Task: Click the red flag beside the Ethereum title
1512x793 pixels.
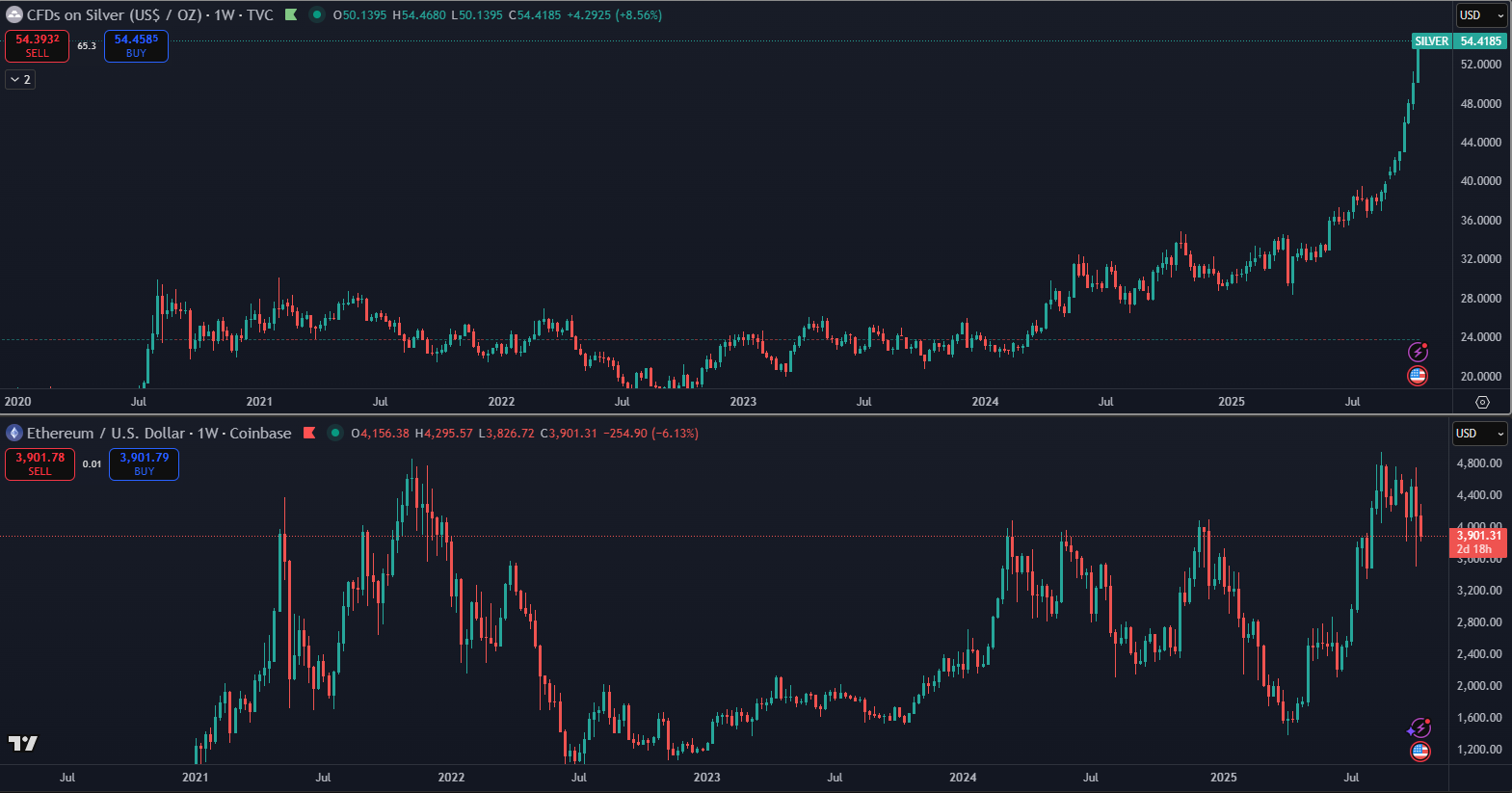Action: 309,434
